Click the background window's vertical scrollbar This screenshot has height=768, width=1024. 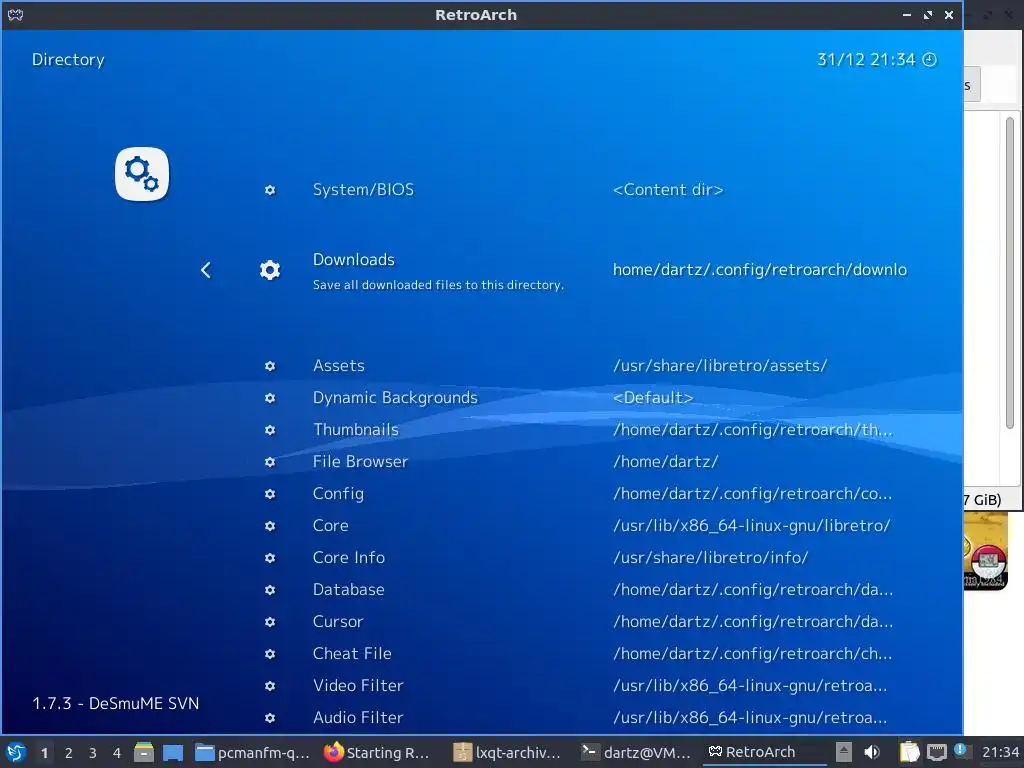tap(1010, 274)
